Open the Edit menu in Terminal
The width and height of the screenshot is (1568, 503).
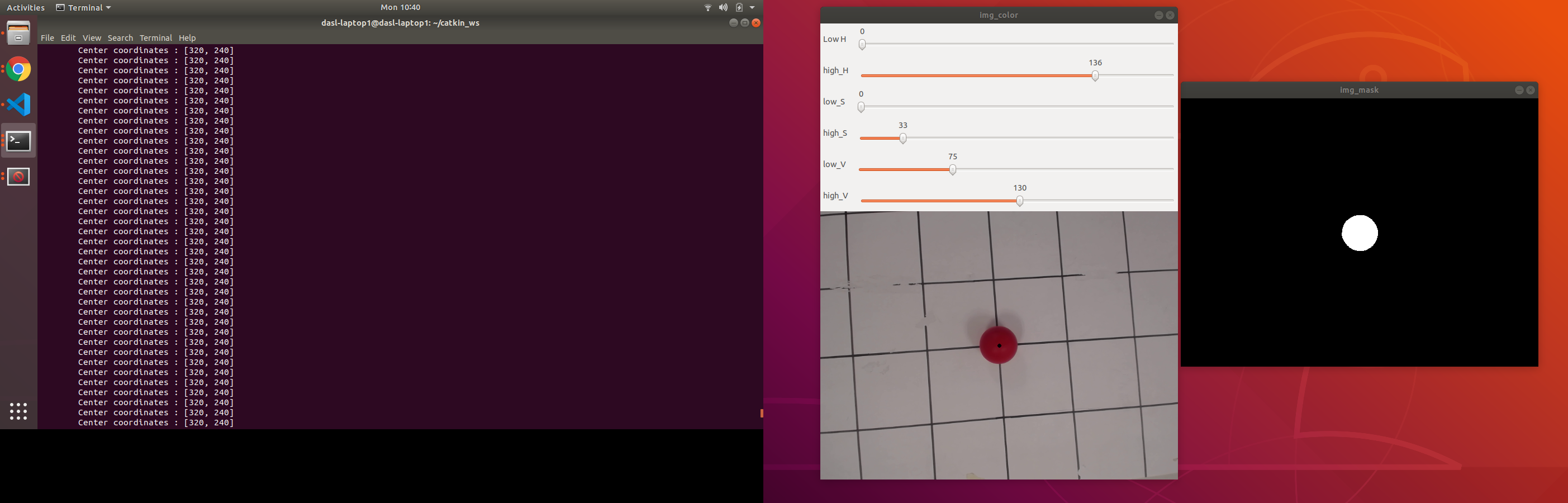click(68, 38)
